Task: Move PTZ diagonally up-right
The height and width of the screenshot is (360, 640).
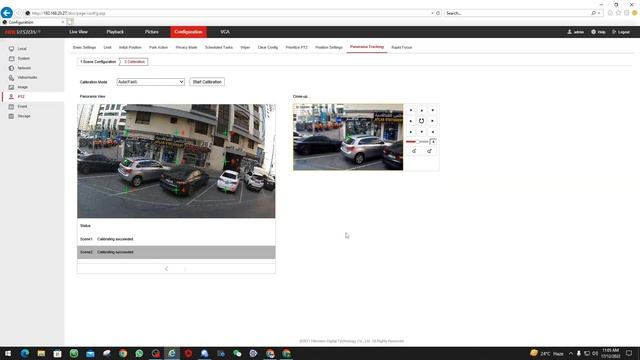Action: point(432,110)
